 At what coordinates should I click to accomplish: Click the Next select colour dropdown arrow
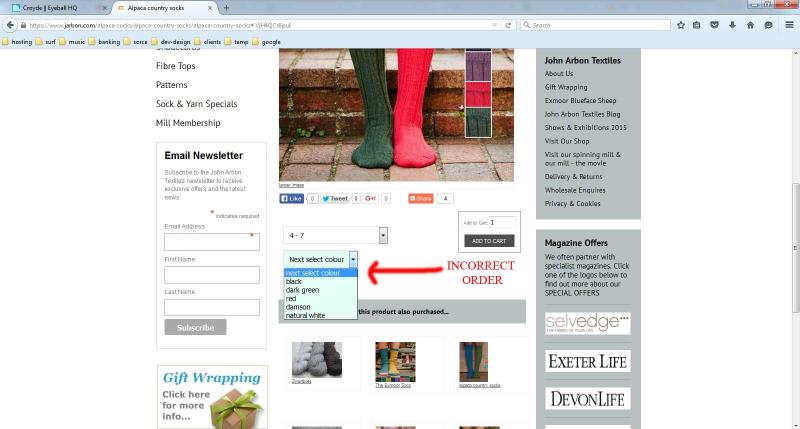tap(353, 259)
